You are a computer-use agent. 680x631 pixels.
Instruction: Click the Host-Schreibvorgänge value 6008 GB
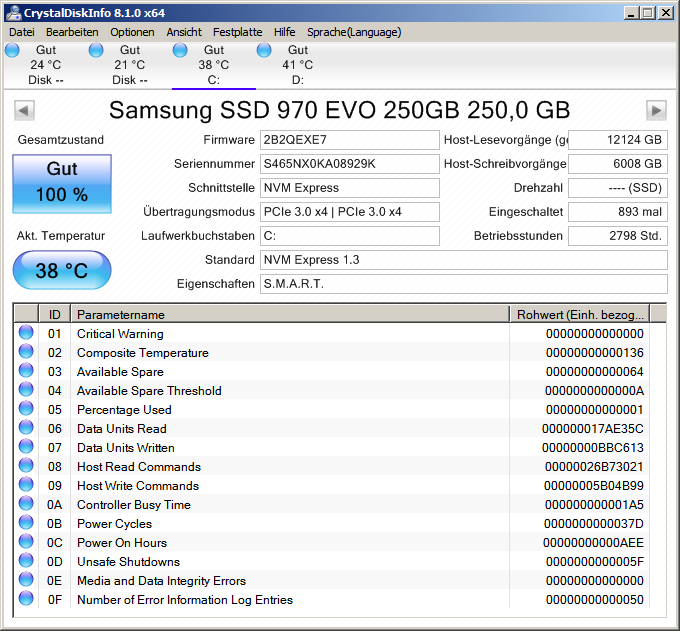(618, 164)
